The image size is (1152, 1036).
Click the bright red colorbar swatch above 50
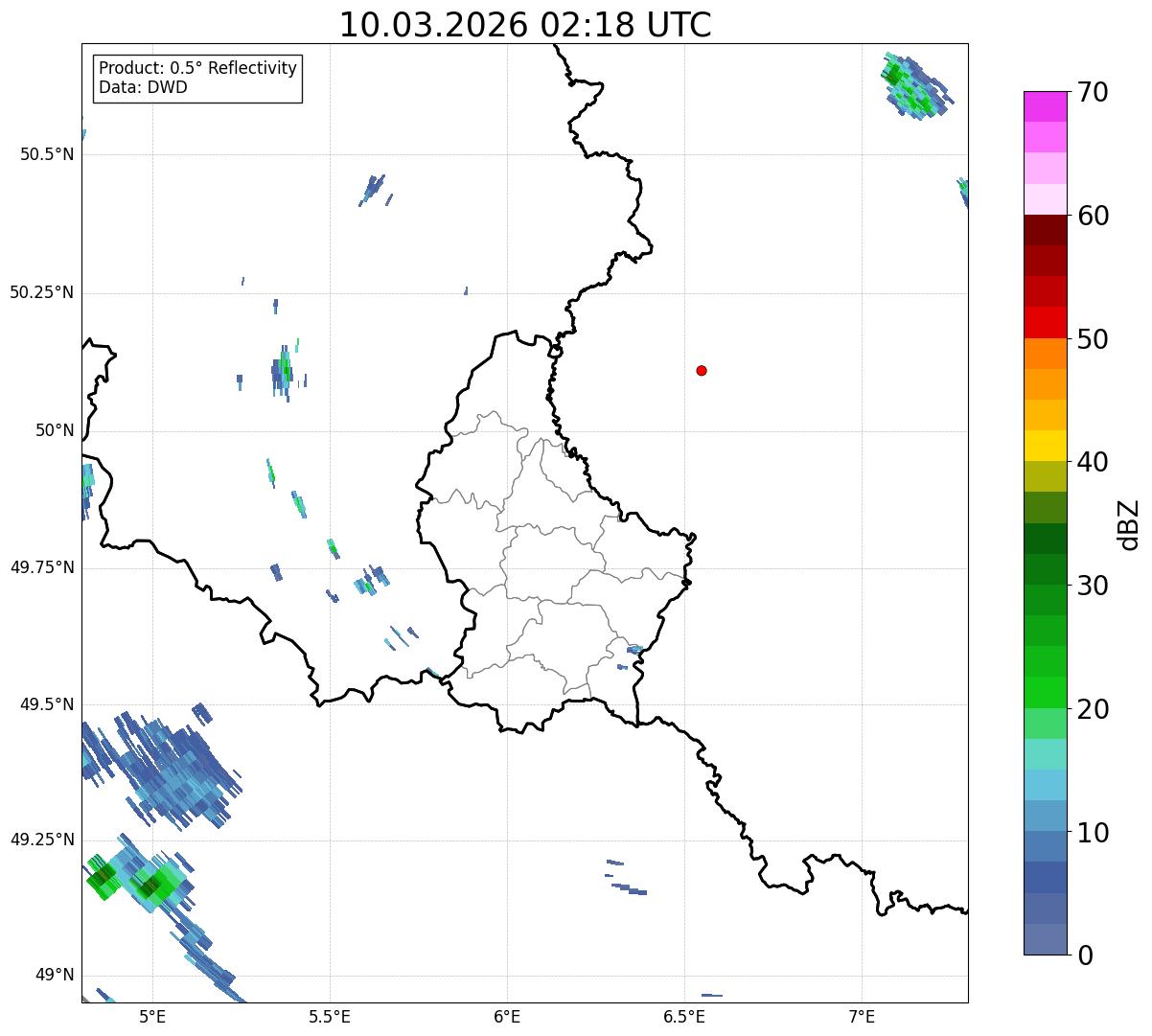click(1045, 323)
